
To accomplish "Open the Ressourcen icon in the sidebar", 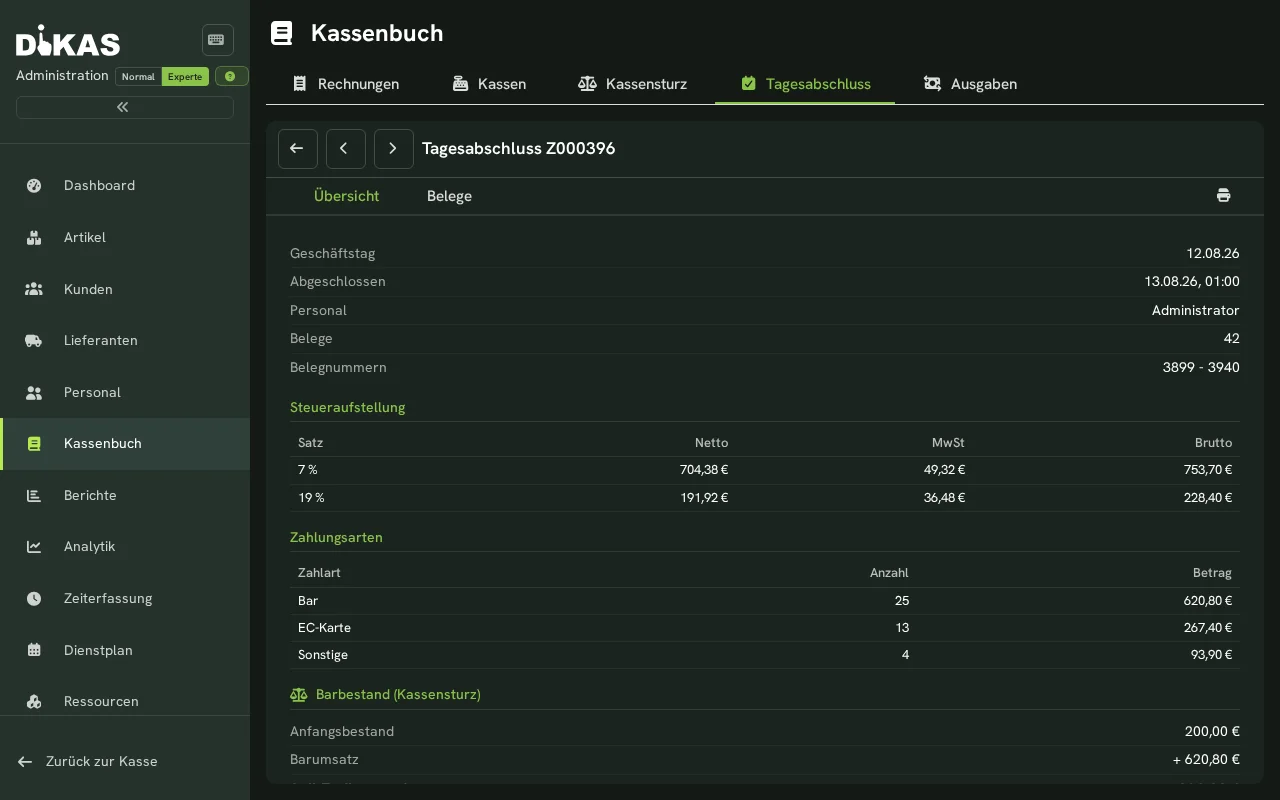I will coord(34,702).
